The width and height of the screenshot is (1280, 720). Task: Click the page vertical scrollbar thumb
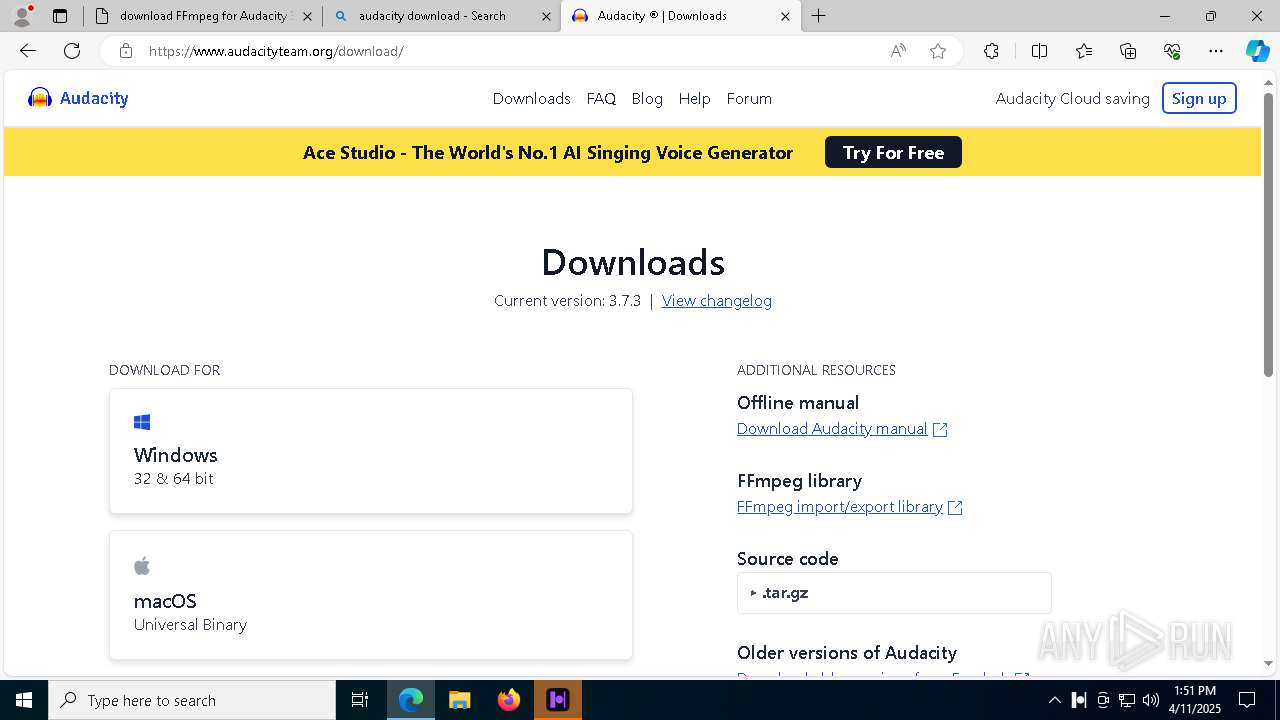[x=1268, y=235]
